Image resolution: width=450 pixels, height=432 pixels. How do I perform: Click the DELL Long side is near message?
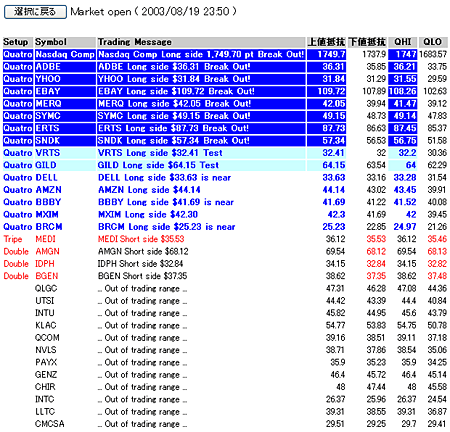click(164, 178)
